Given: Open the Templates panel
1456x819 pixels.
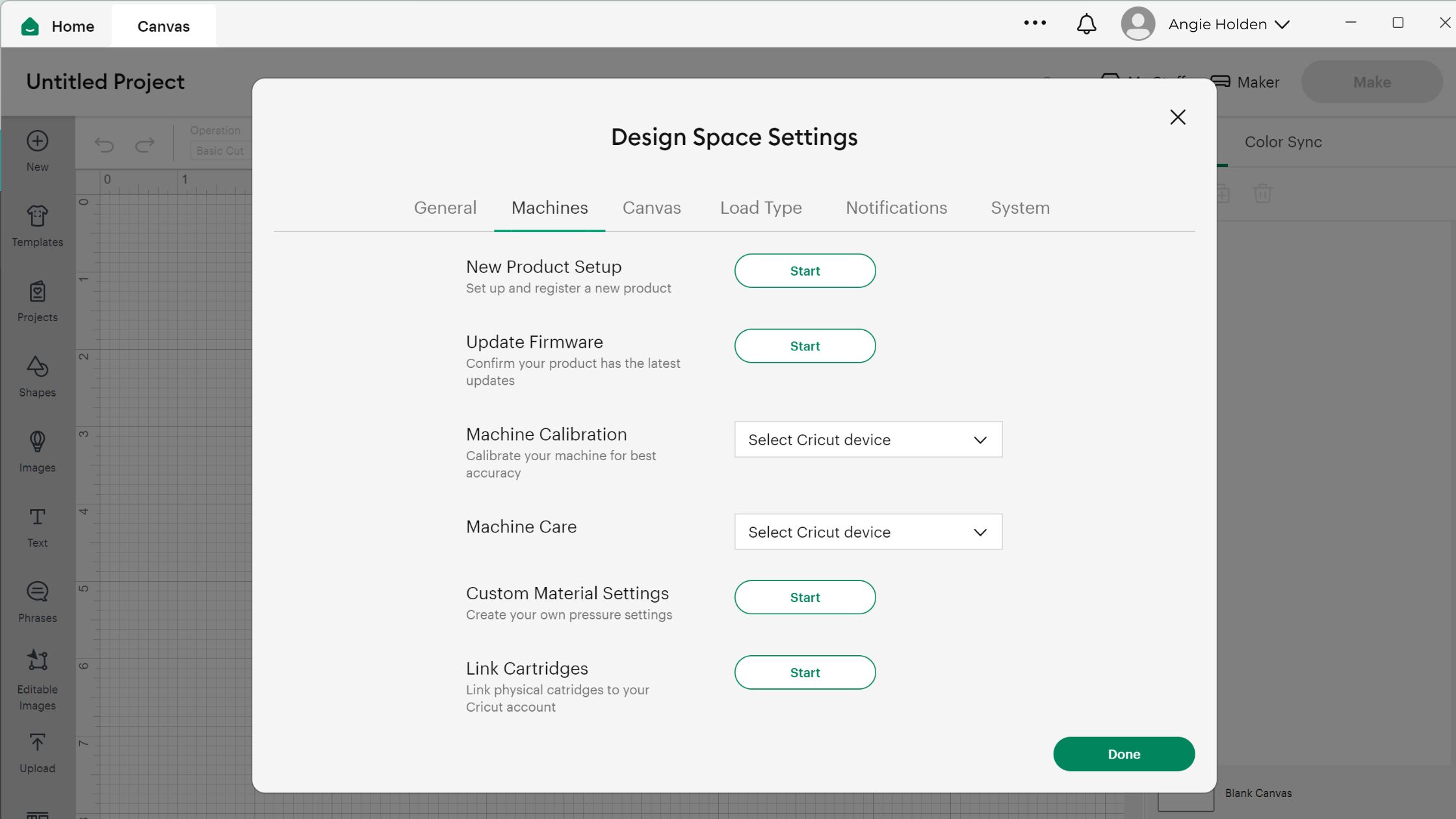Looking at the screenshot, I should click(36, 226).
